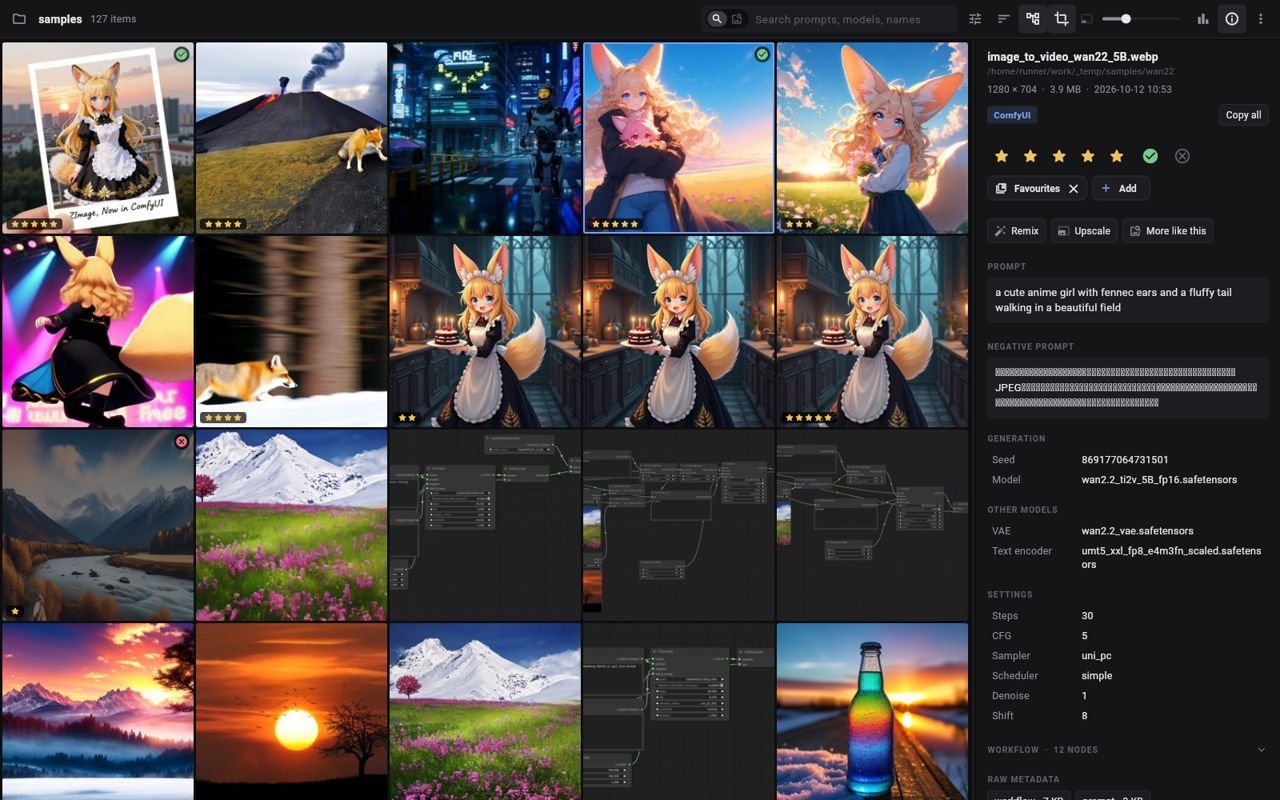Adjust the thumbnail size slider
The height and width of the screenshot is (800, 1280).
pos(1140,19)
